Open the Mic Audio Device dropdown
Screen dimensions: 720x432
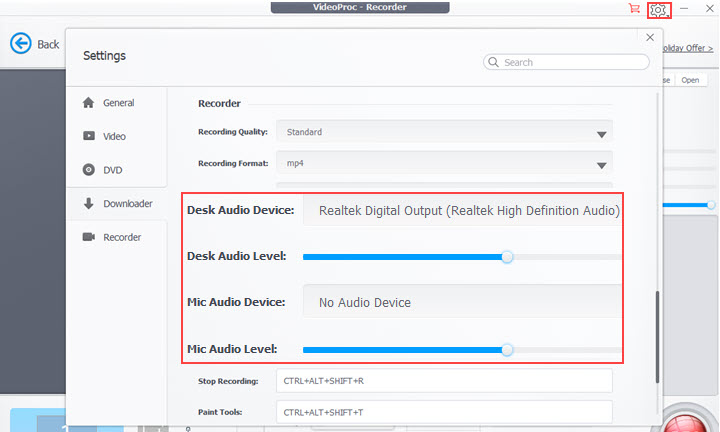[462, 302]
